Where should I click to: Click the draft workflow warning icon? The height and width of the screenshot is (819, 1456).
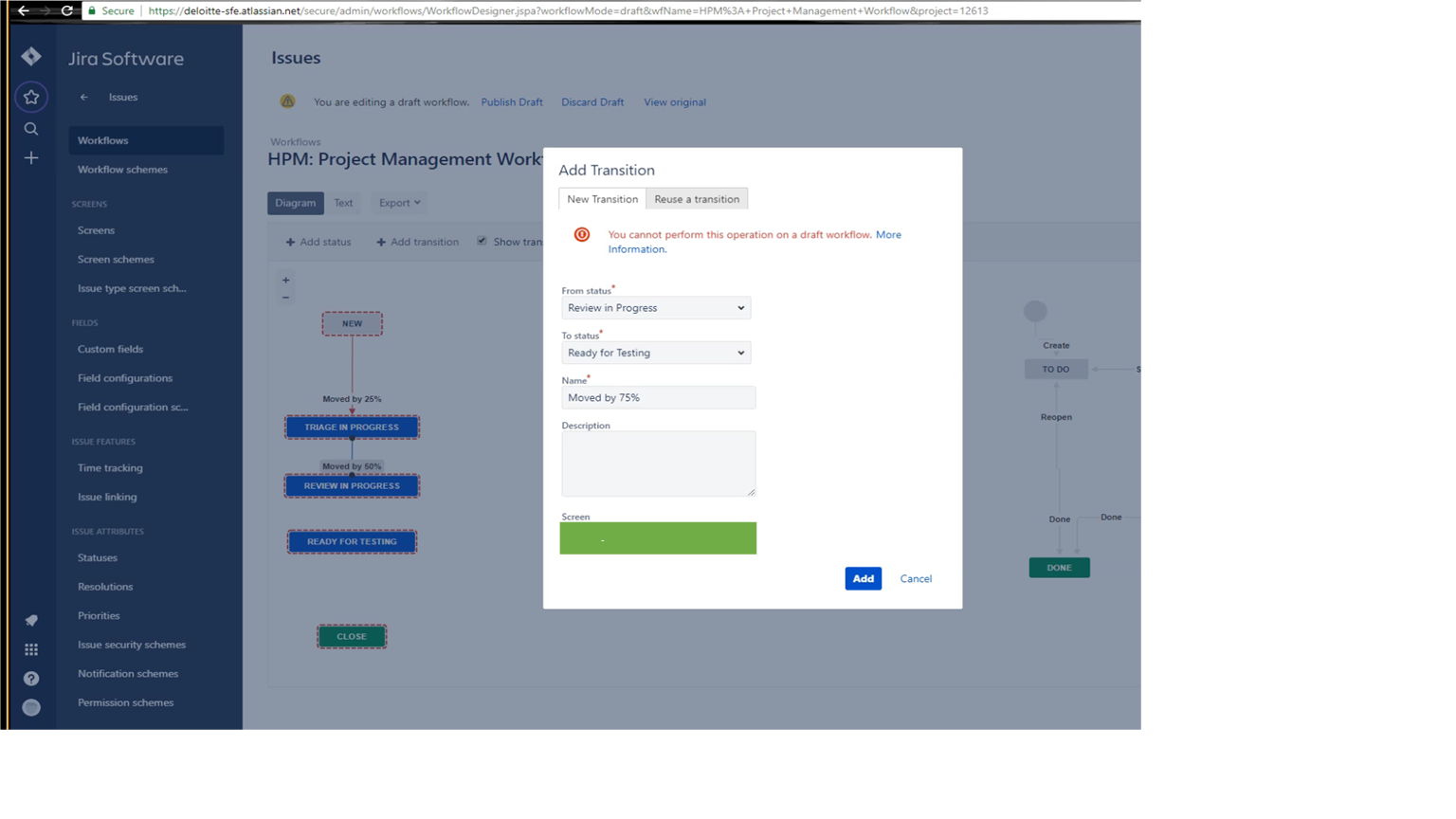(287, 101)
